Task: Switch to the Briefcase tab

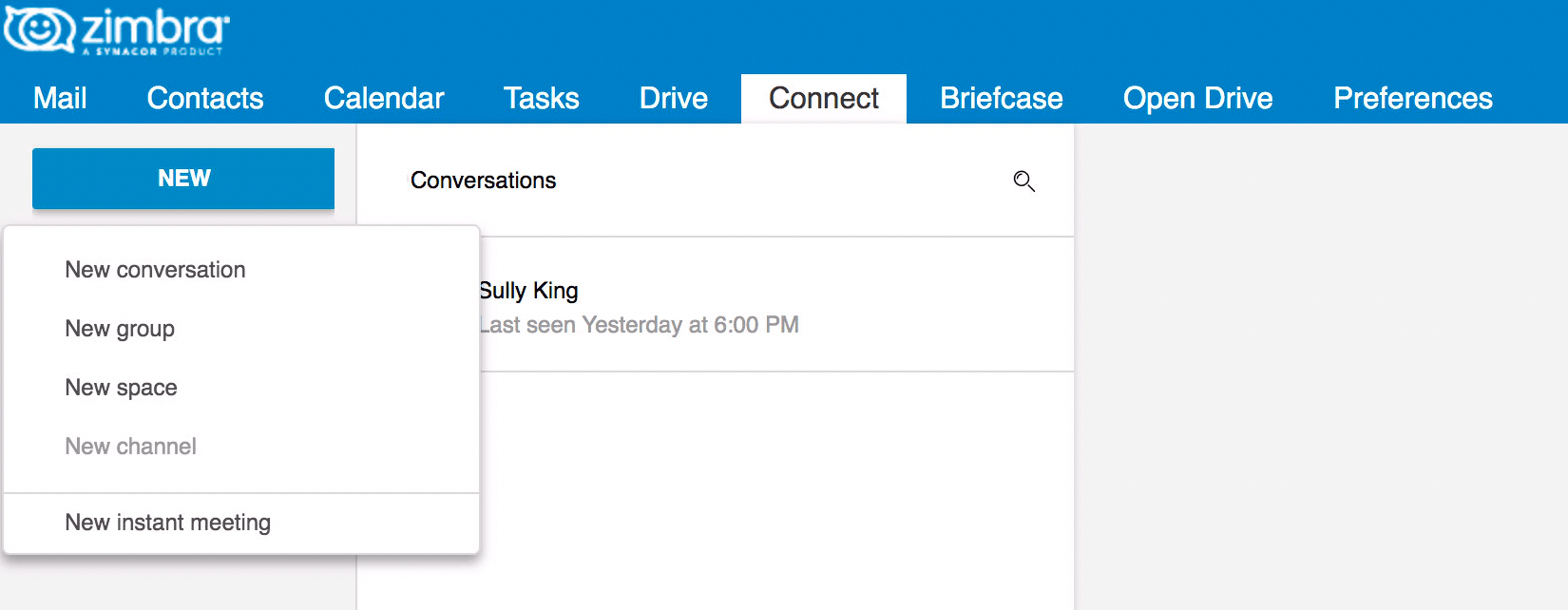Action: tap(1002, 99)
